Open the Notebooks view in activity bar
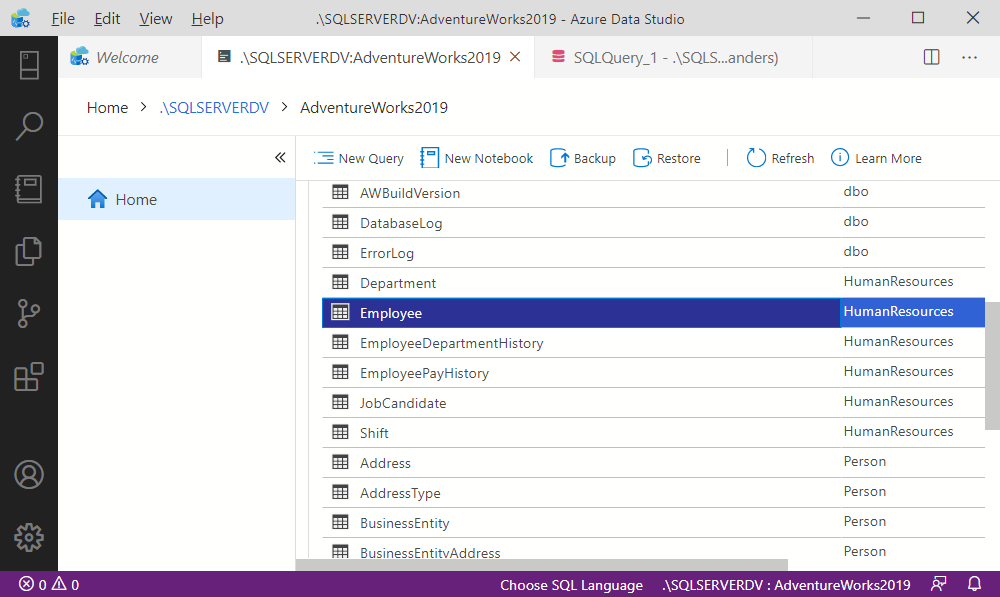1000x597 pixels. (29, 189)
